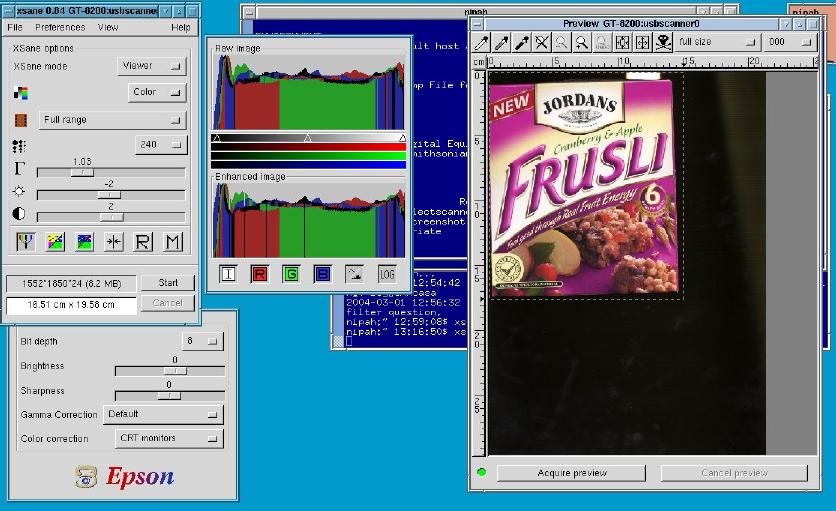Expand the Color correction CRT monitors dropdown
The width and height of the screenshot is (836, 511).
point(168,438)
